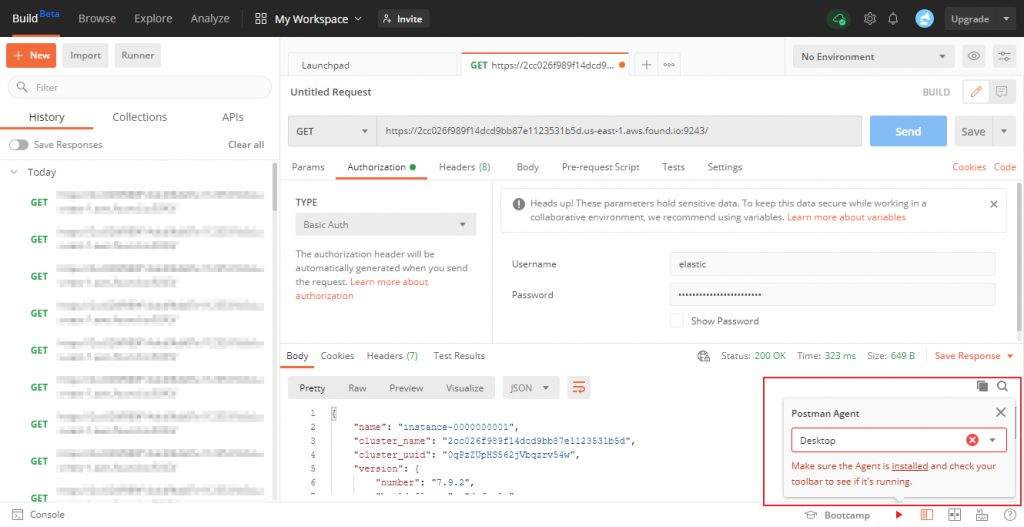Close the Postman Agent popup
Viewport: 1024px width, 527px height.
(x=1000, y=412)
